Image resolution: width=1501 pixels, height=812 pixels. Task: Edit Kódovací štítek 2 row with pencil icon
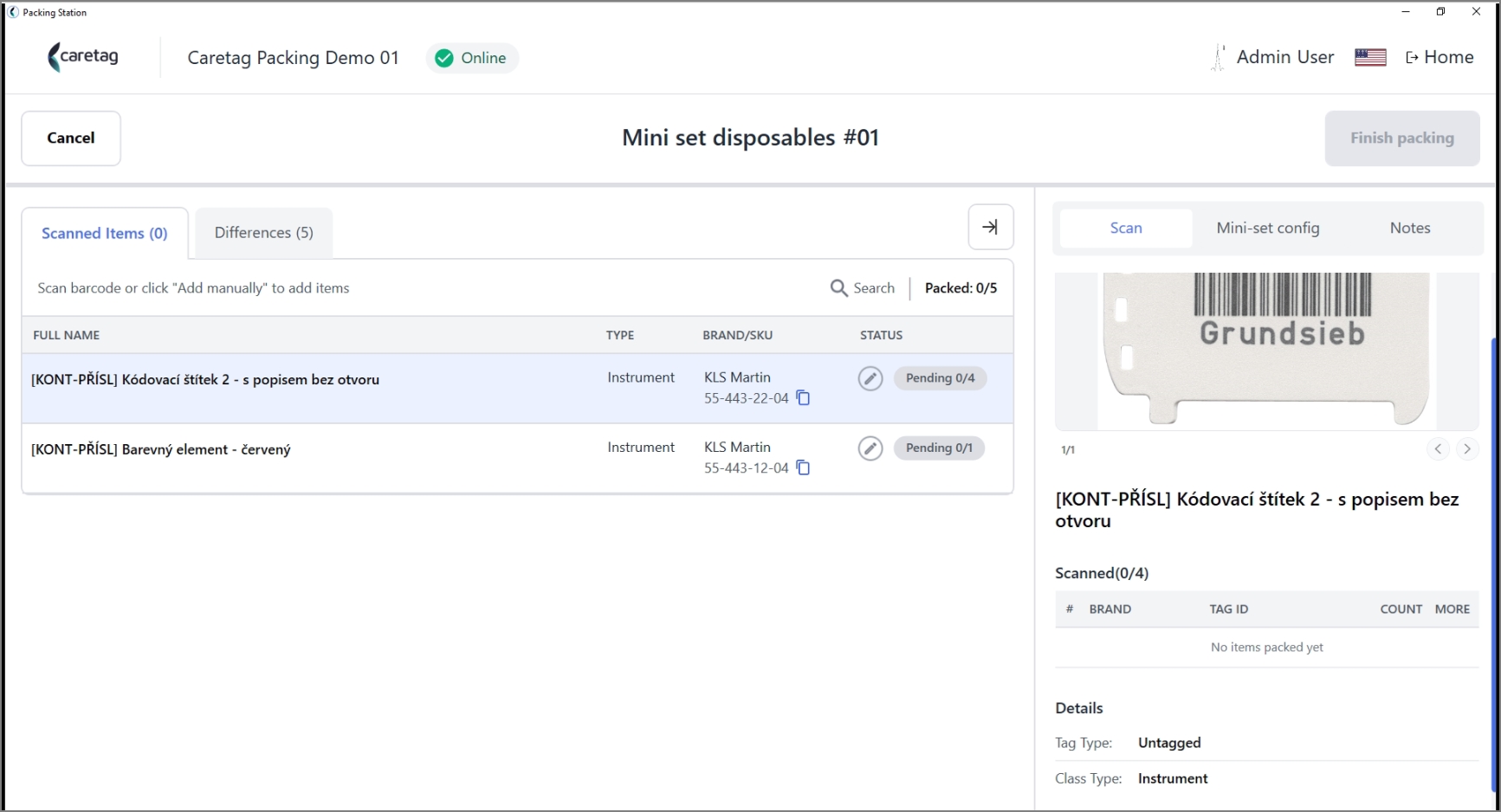coord(870,378)
